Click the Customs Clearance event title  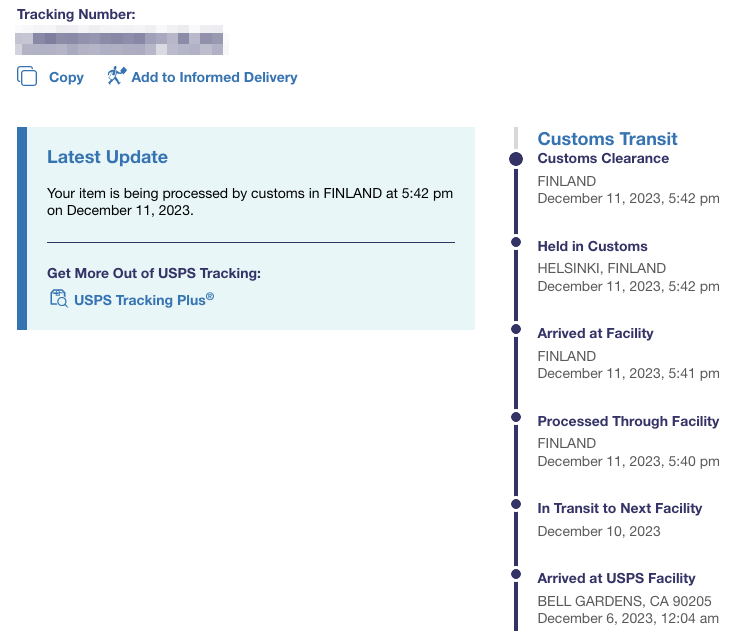(x=603, y=158)
